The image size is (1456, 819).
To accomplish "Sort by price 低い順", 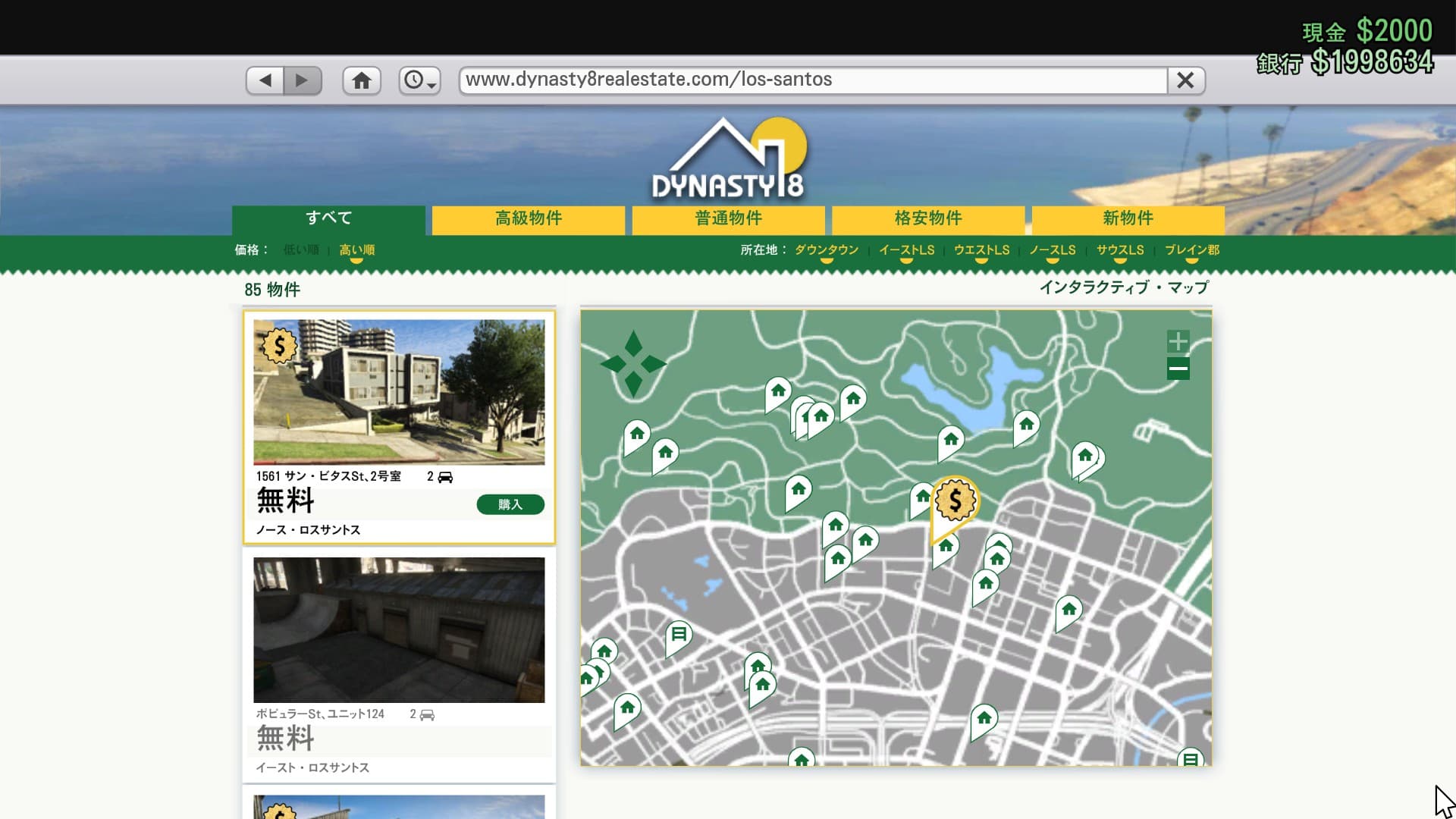I will tap(301, 250).
